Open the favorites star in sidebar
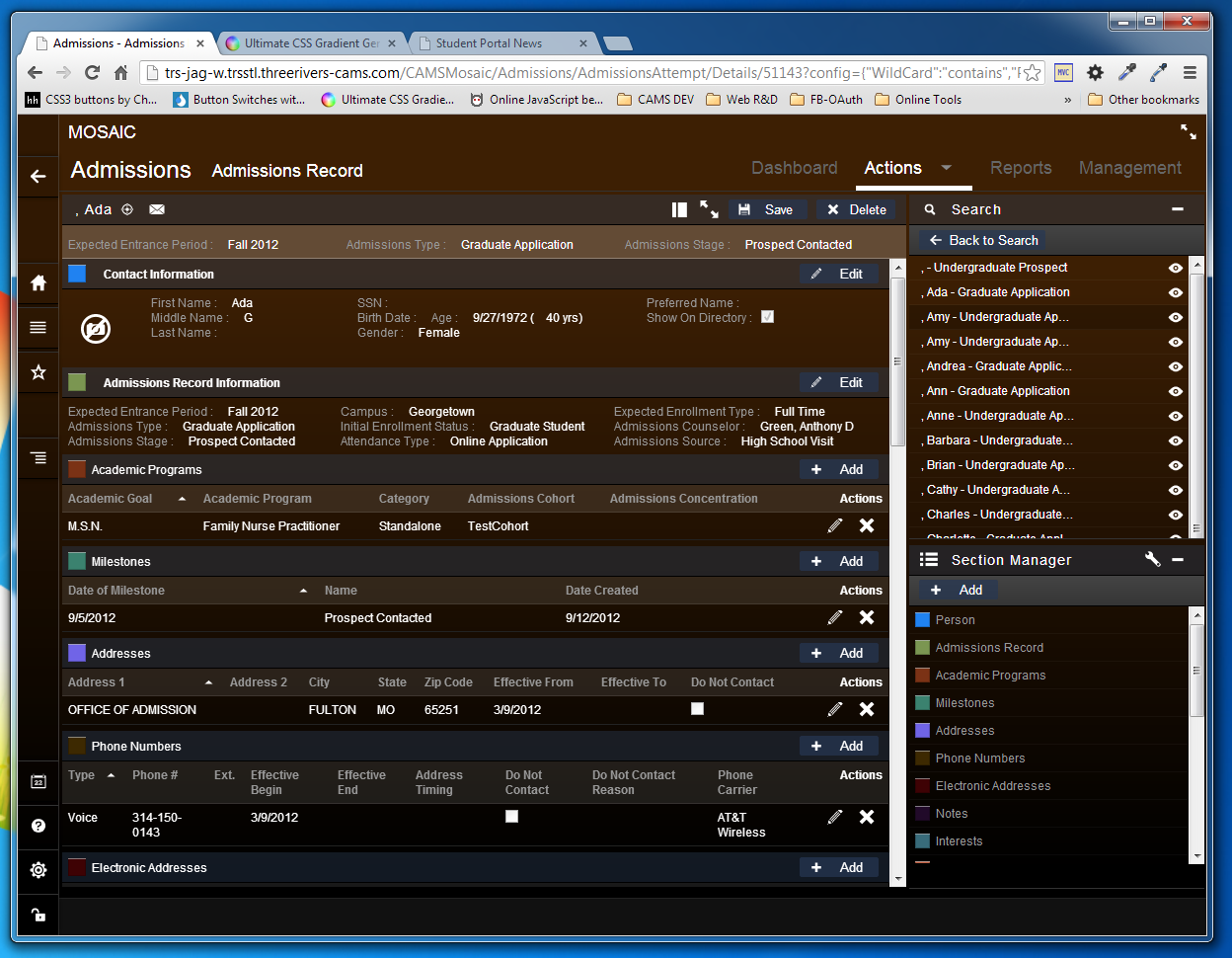The width and height of the screenshot is (1232, 958). (38, 372)
